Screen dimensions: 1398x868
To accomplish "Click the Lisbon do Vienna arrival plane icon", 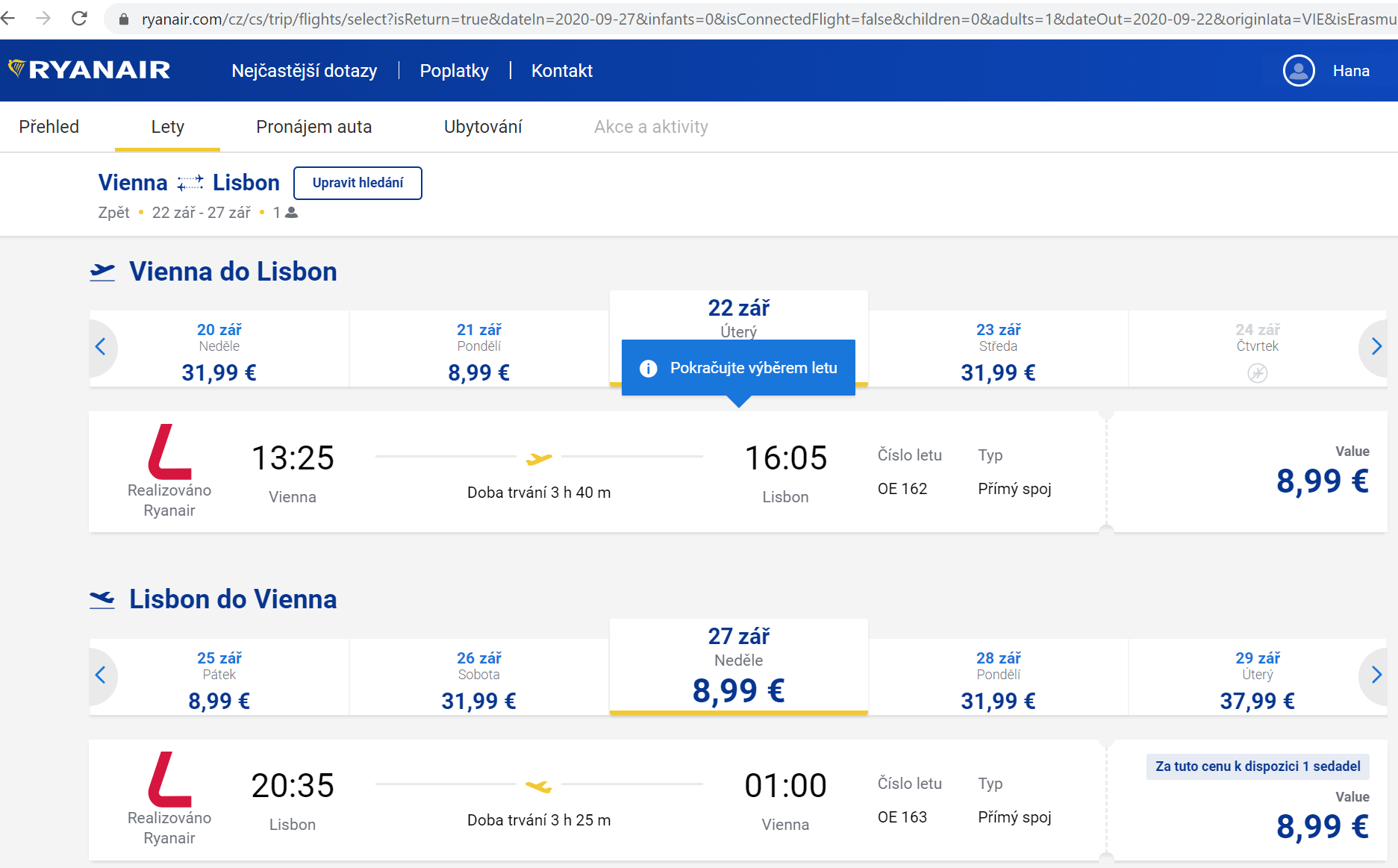I will [x=102, y=600].
